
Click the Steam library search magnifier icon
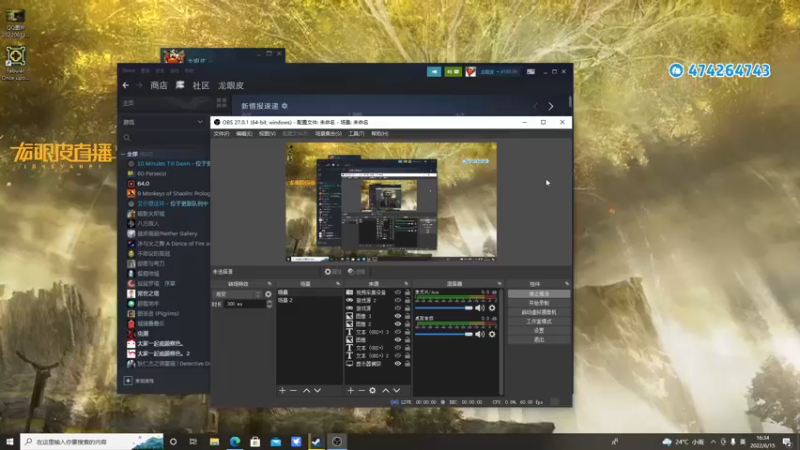(127, 137)
